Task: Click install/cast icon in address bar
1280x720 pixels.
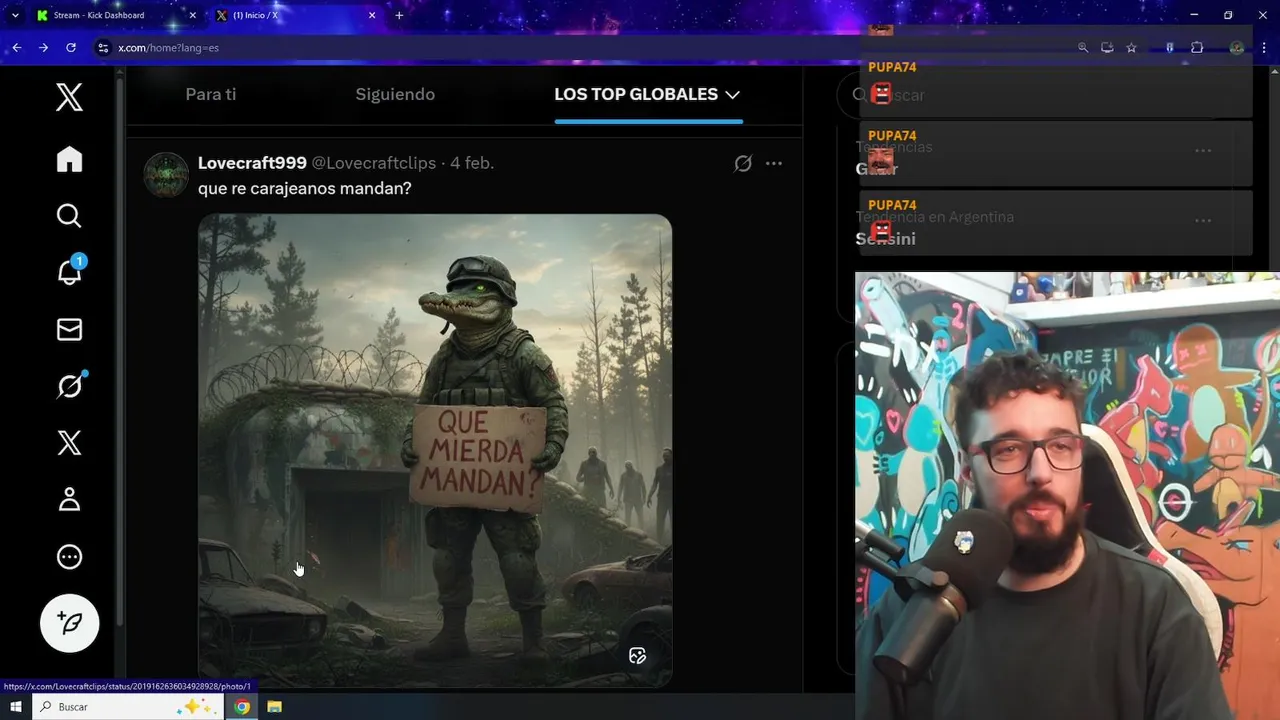Action: [1107, 47]
